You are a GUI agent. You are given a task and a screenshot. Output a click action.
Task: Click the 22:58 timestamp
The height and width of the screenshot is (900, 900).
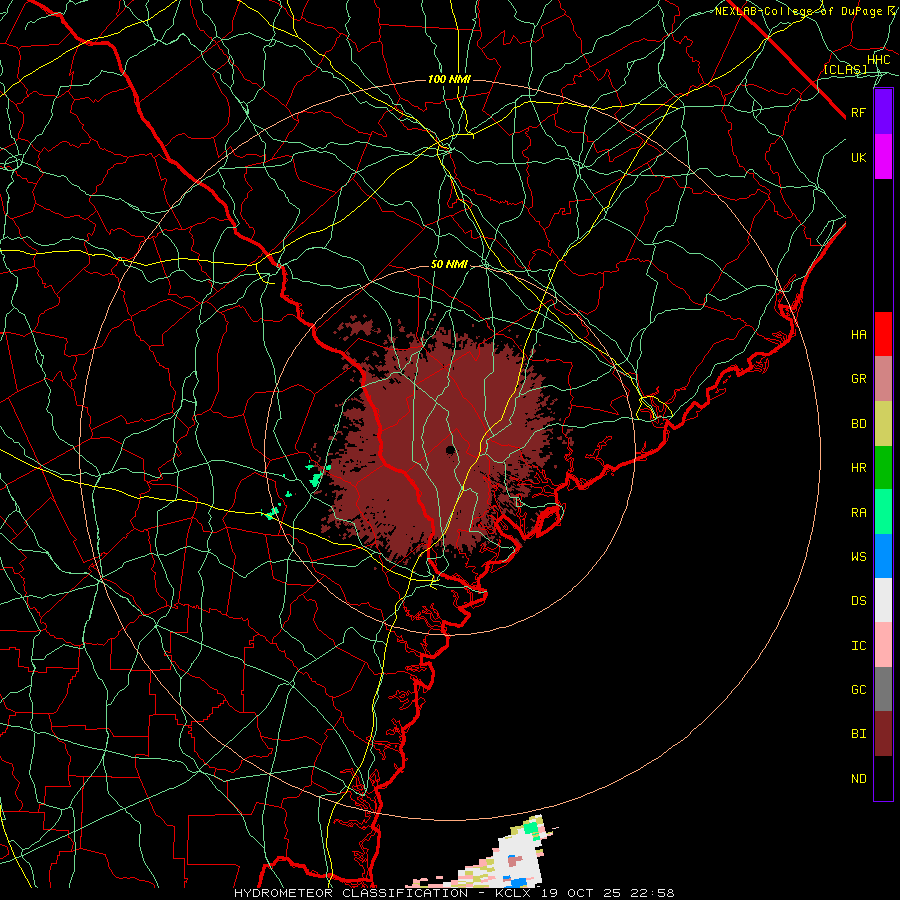click(x=654, y=893)
